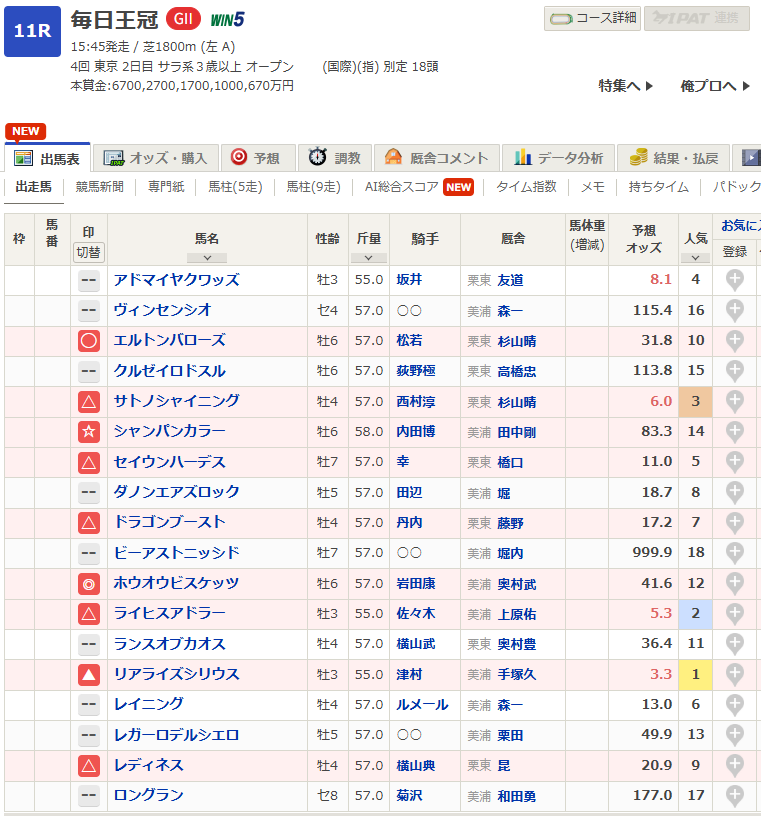
Task: Open jockey page for ルメール
Action: [x=422, y=705]
